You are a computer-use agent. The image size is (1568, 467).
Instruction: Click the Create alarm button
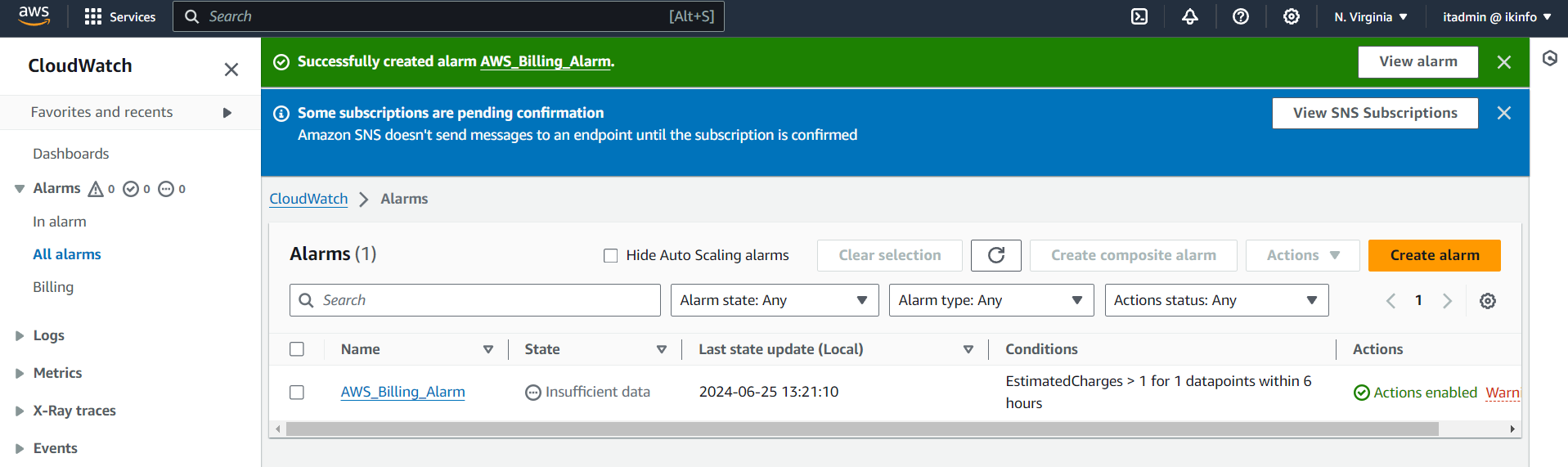point(1434,255)
